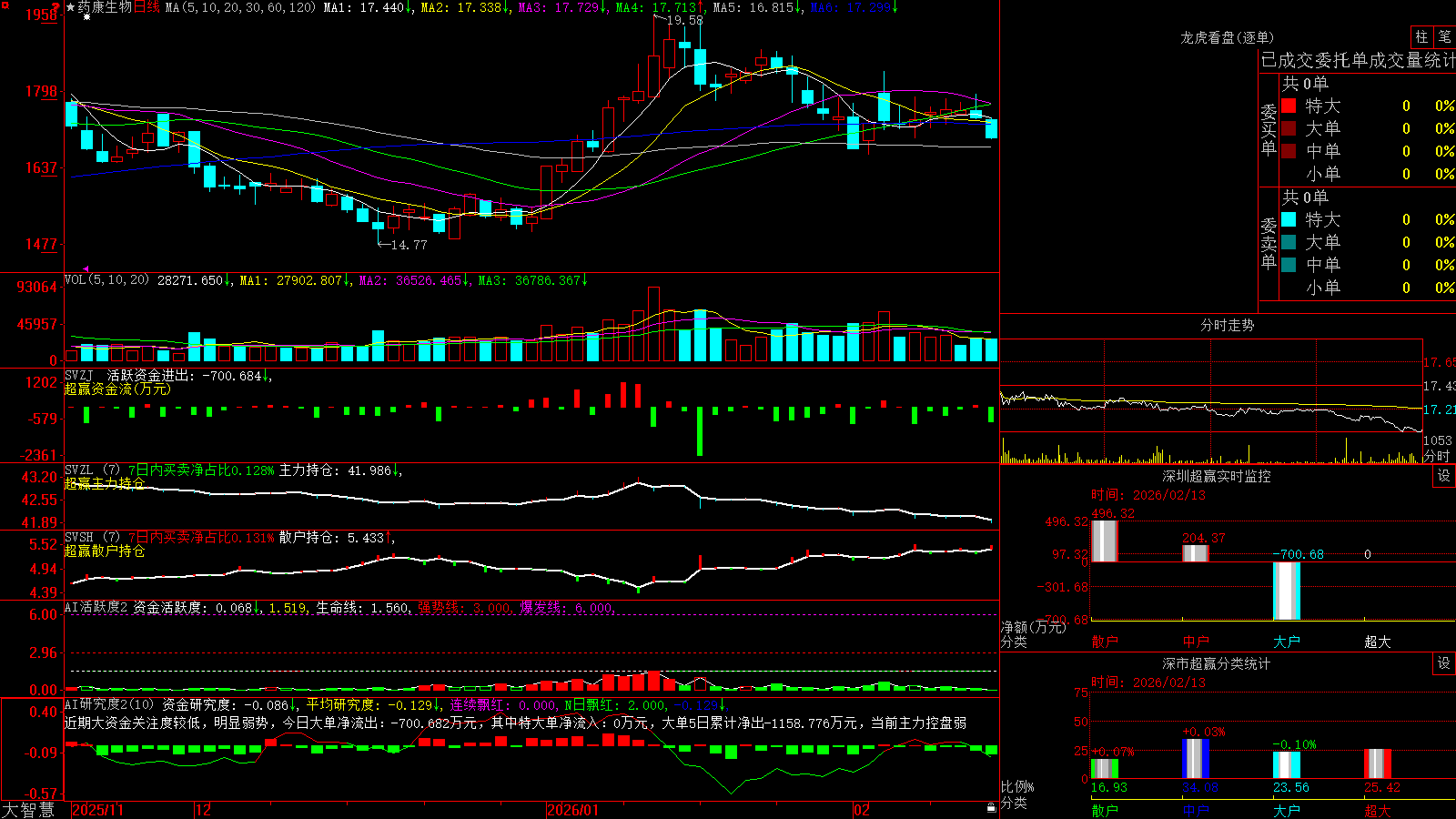
Task: Click the MA(5,10,20,30,60,120) indicator label
Action: coord(240,7)
